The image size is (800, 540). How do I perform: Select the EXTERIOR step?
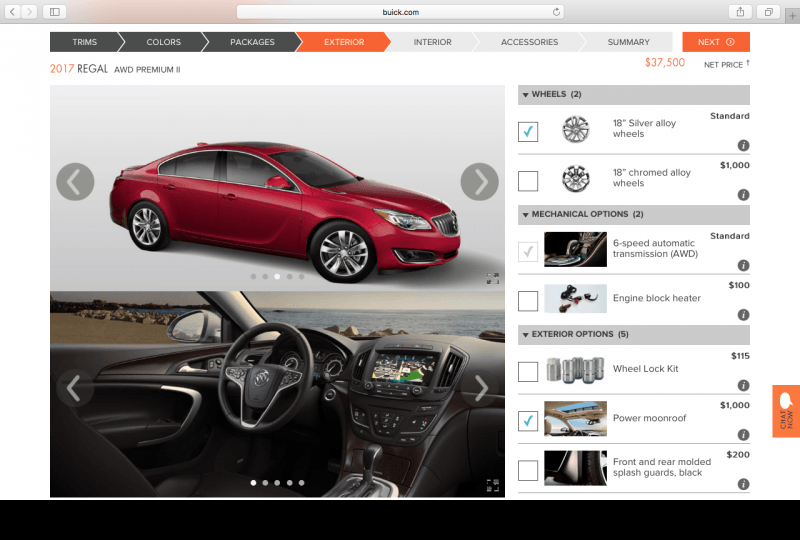(344, 42)
